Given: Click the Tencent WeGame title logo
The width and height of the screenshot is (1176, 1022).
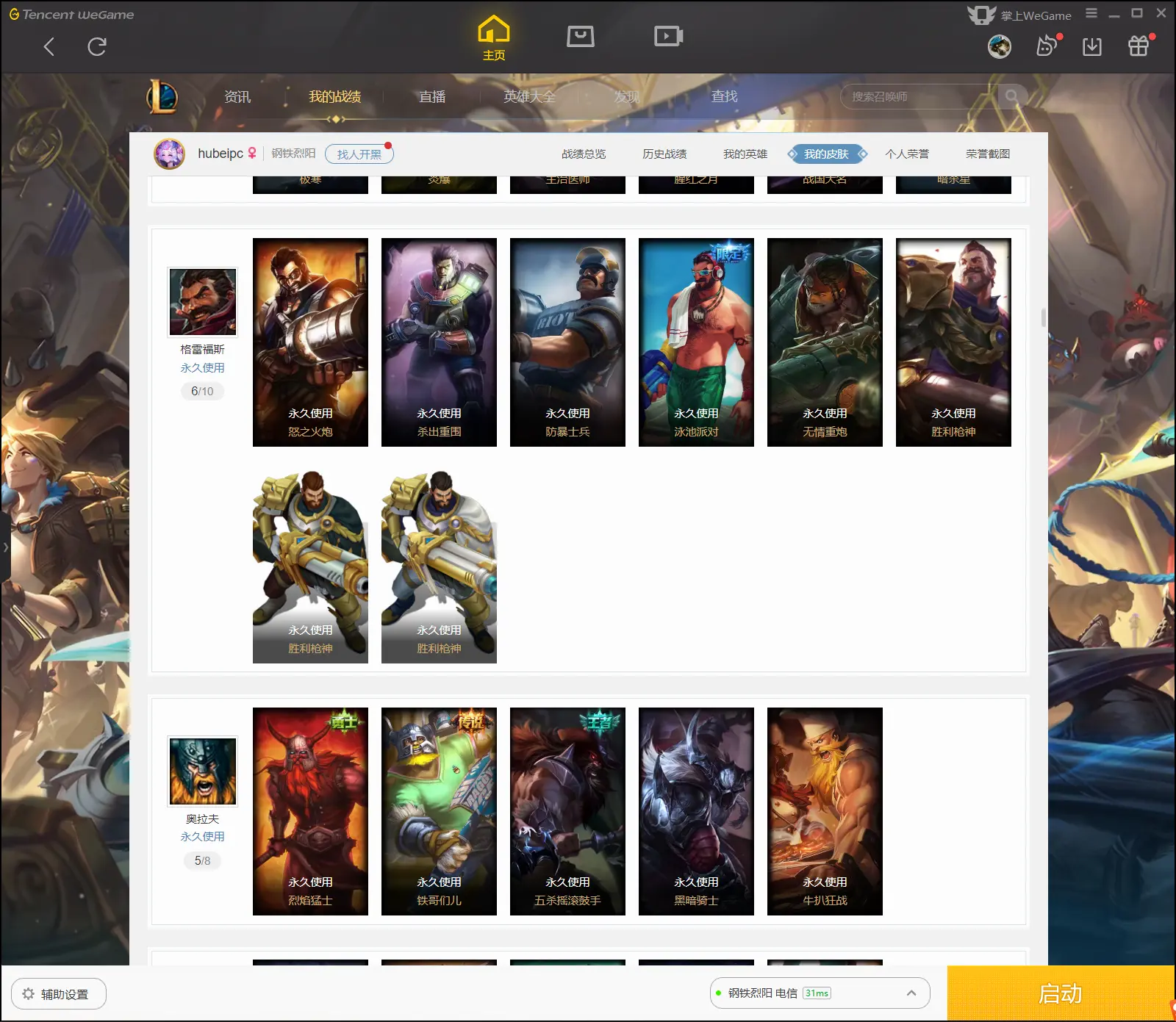Looking at the screenshot, I should (x=71, y=14).
